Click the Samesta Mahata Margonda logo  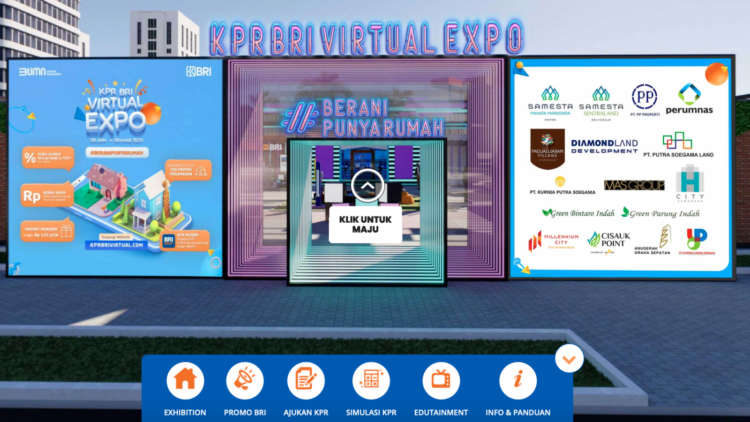[550, 103]
